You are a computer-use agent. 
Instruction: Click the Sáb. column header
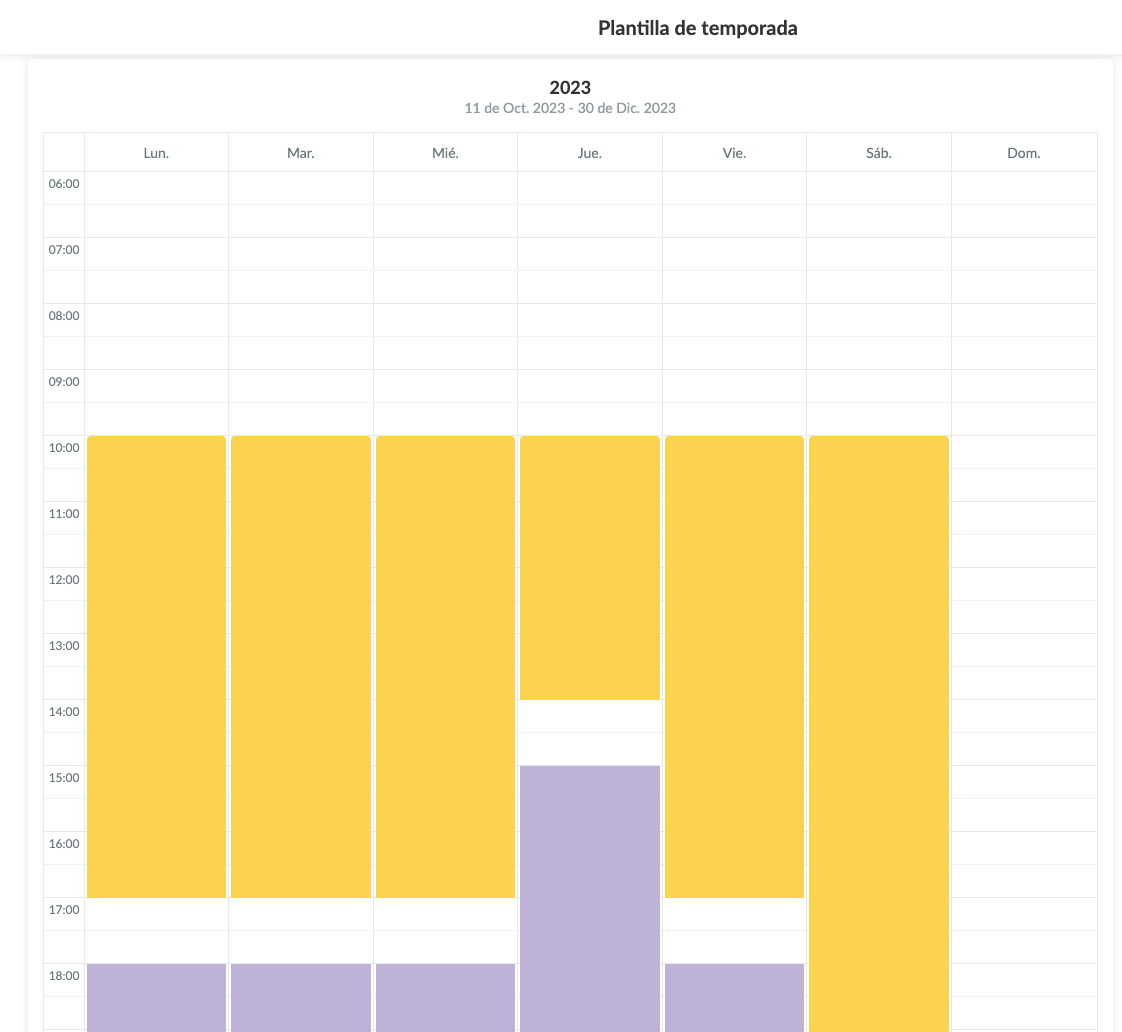[x=878, y=153]
